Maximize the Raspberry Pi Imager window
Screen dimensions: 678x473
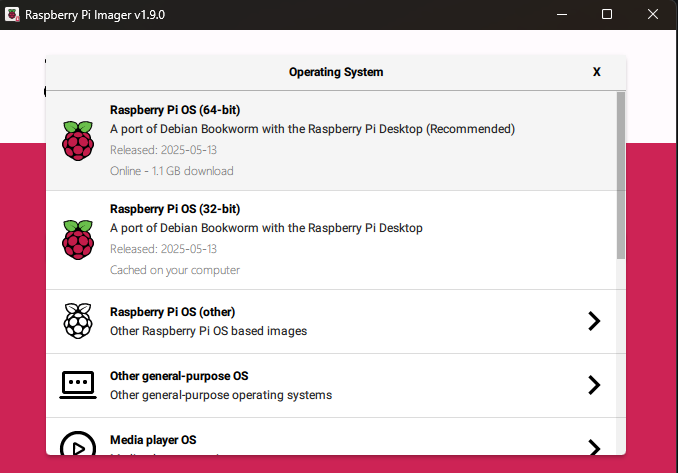pyautogui.click(x=607, y=14)
